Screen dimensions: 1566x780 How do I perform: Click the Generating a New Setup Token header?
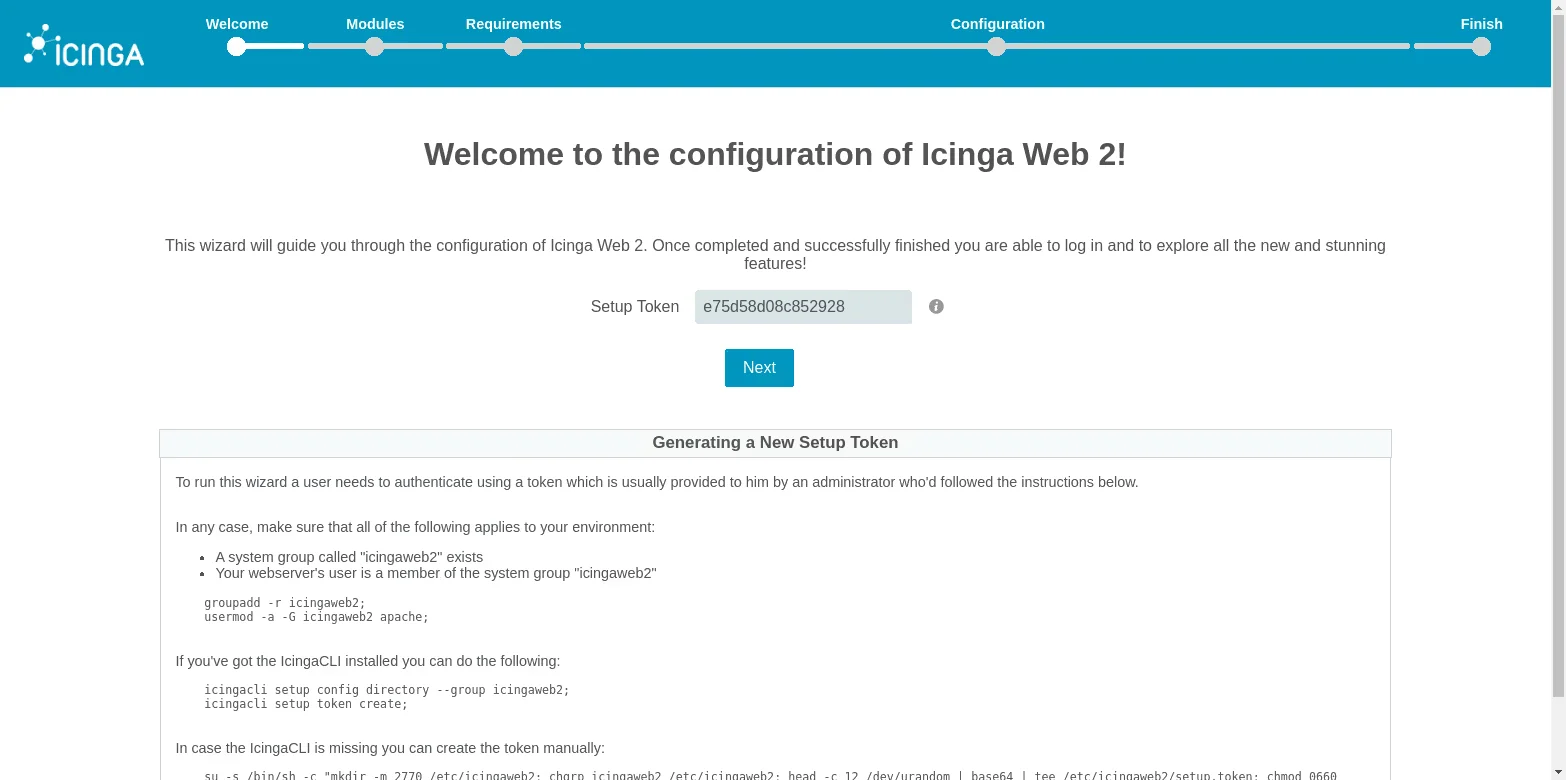[x=775, y=443]
